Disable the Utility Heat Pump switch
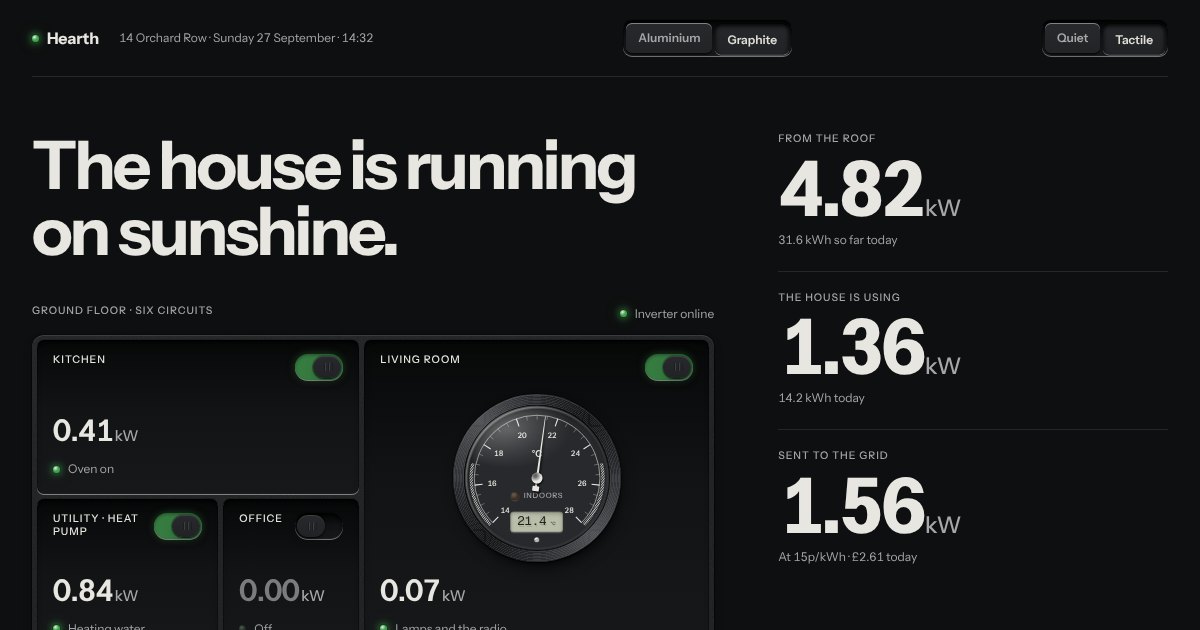Image resolution: width=1200 pixels, height=630 pixels. pyautogui.click(x=178, y=527)
